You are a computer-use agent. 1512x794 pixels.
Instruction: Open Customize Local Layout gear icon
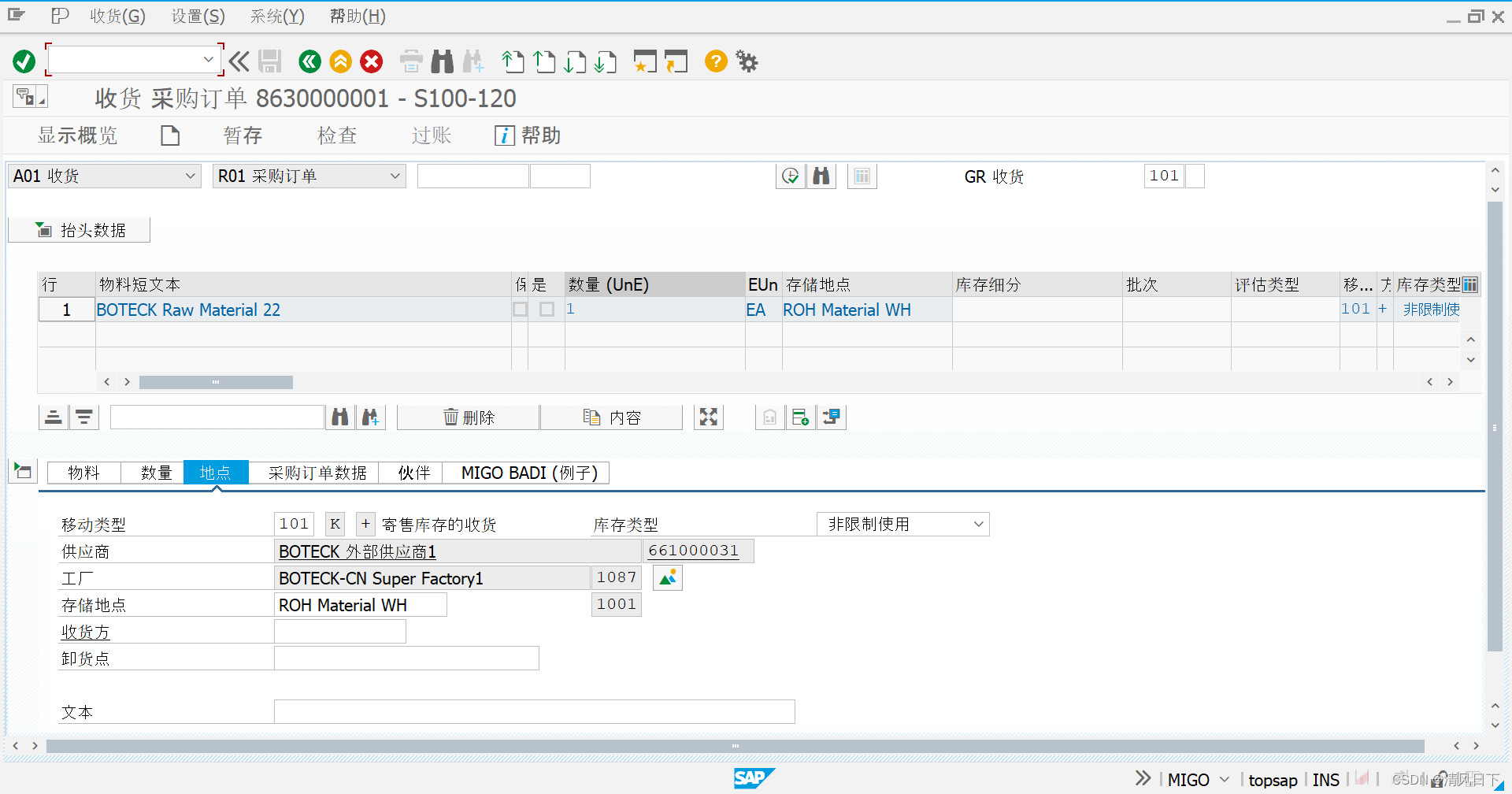747,61
